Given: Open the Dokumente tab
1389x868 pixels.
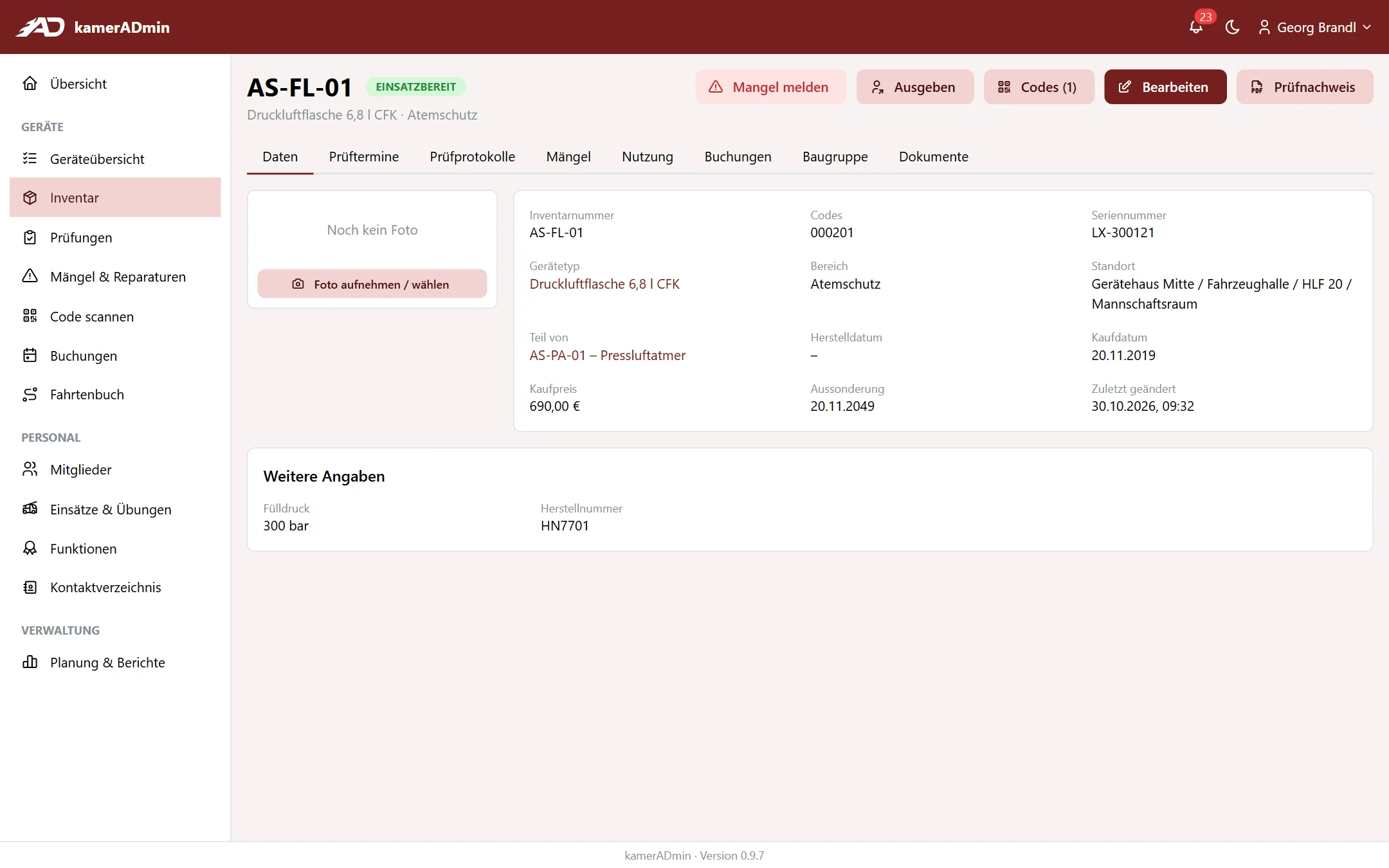Looking at the screenshot, I should [x=933, y=157].
